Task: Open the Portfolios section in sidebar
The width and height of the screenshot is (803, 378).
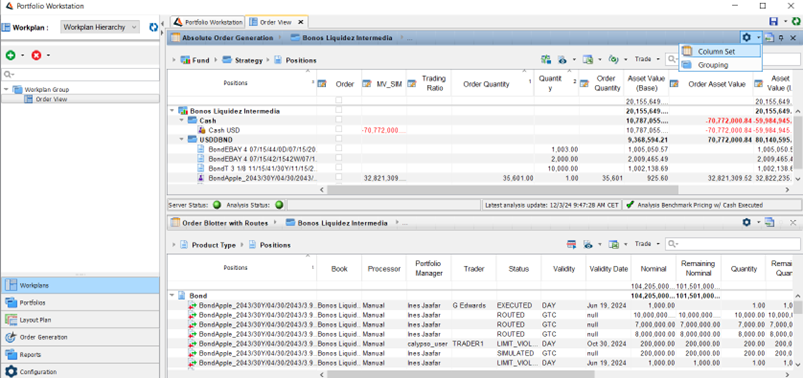Action: click(x=80, y=302)
